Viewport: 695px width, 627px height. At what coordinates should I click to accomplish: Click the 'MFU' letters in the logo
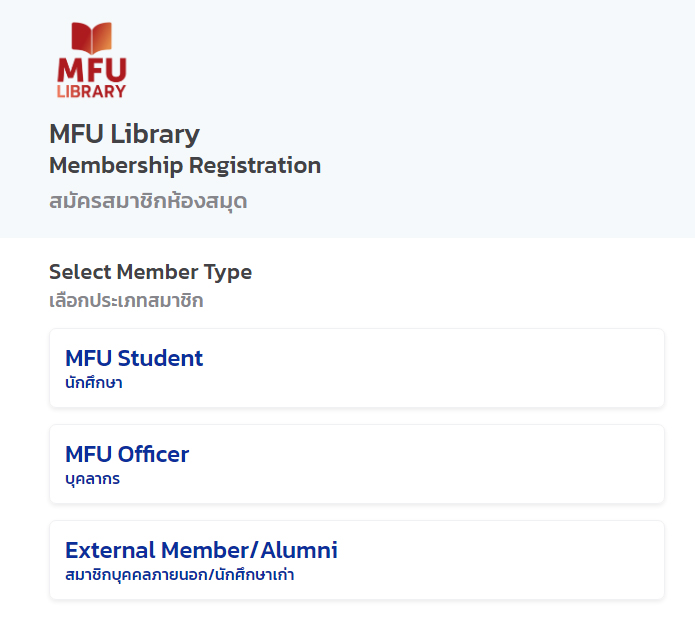coord(92,69)
